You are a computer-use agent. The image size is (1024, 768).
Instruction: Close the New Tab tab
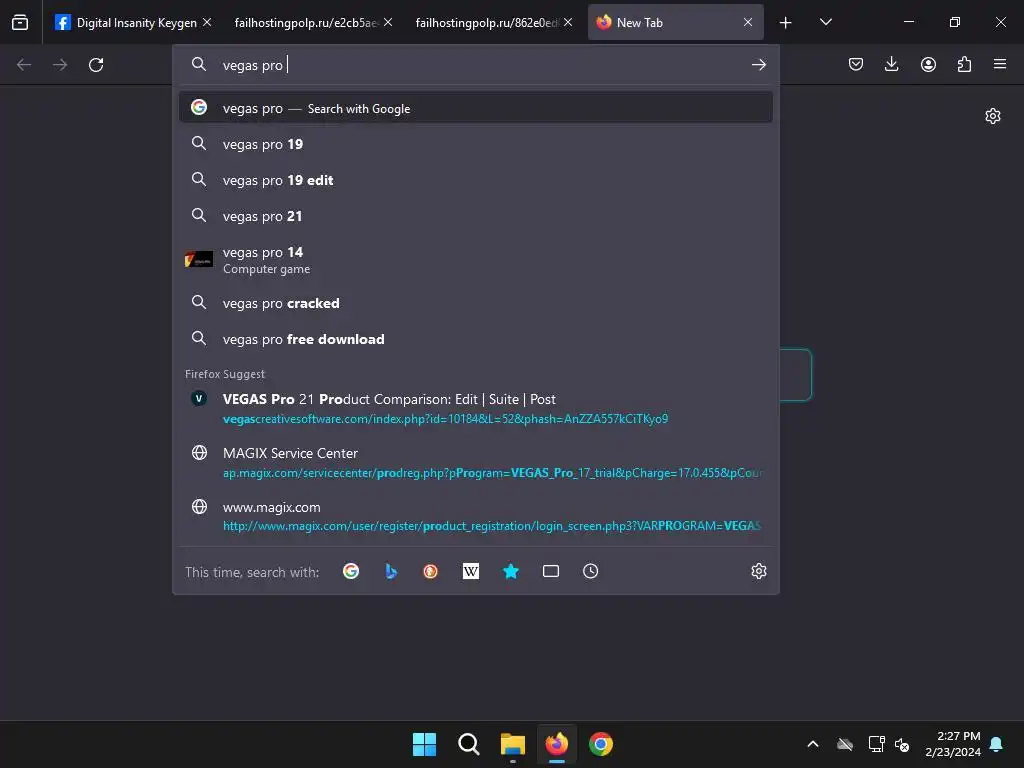click(748, 22)
